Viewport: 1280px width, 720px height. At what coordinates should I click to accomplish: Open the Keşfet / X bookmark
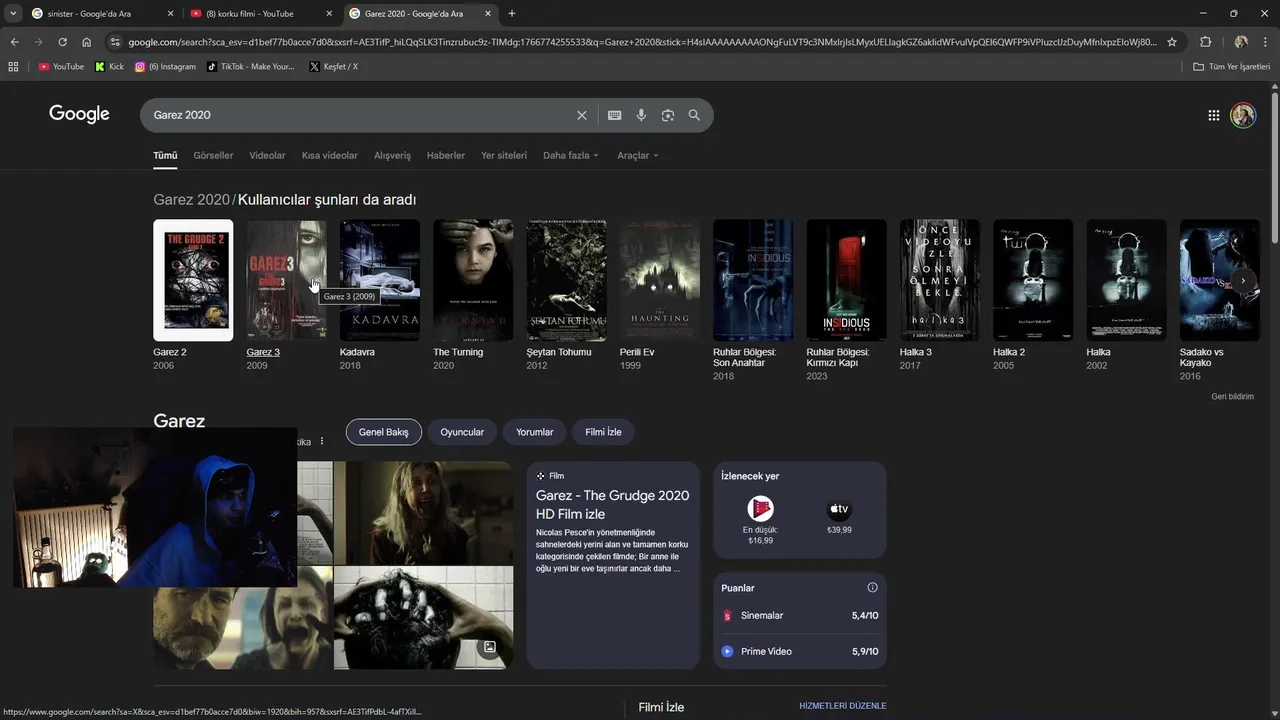pyautogui.click(x=333, y=67)
